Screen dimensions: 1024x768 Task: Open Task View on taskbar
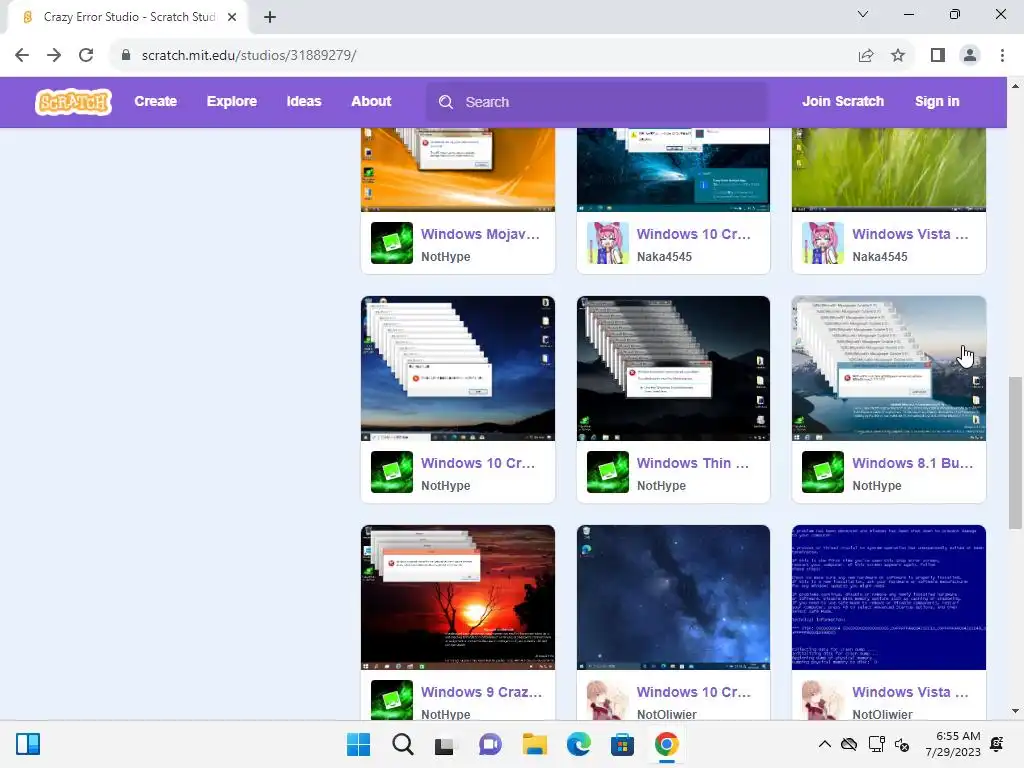click(445, 744)
